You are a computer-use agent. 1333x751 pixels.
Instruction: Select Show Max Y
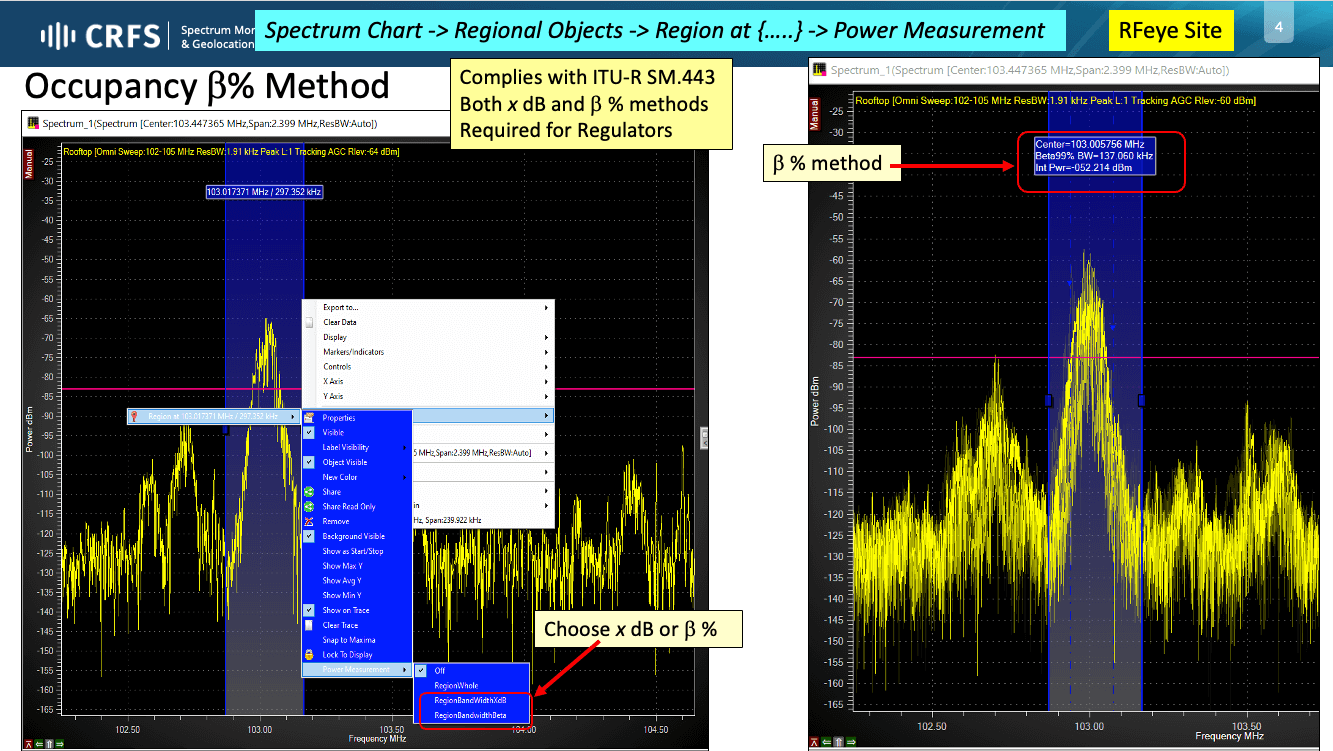356,566
